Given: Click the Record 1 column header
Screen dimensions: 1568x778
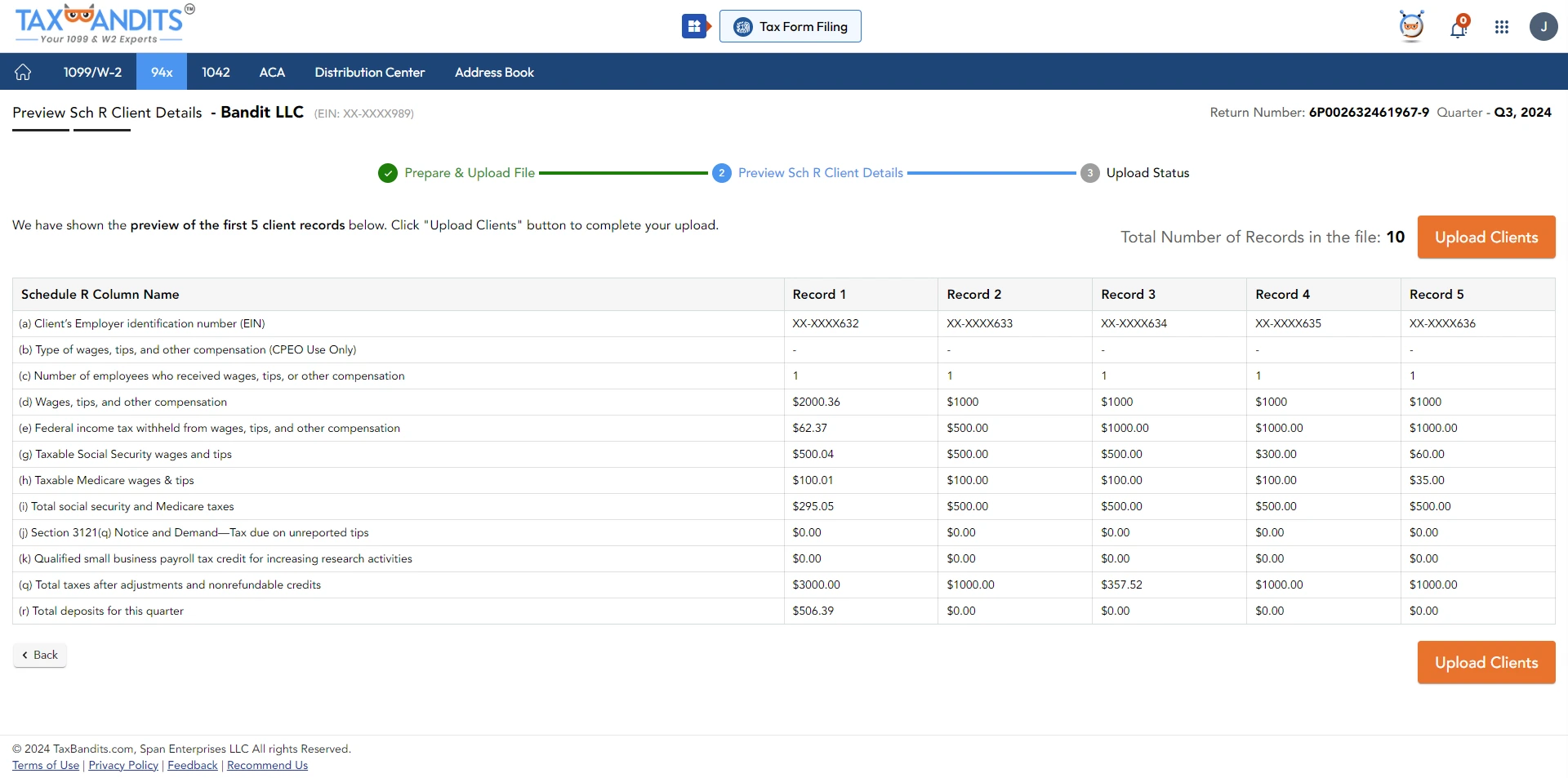Looking at the screenshot, I should 861,295.
